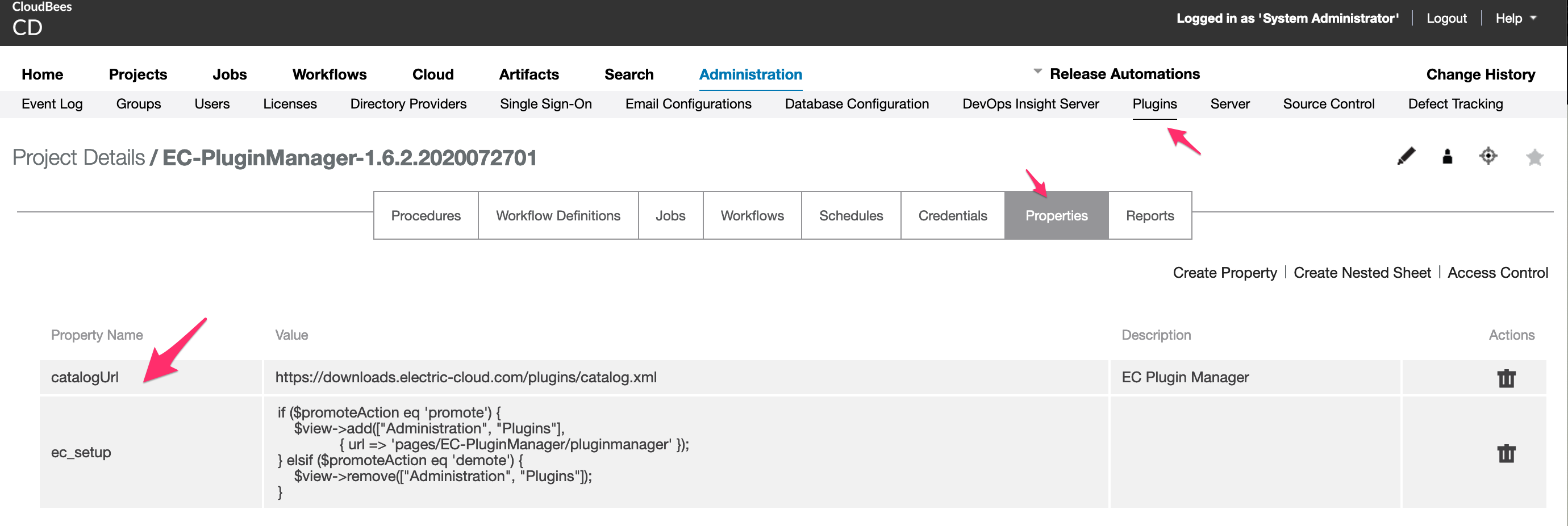This screenshot has width=1568, height=526.
Task: Click Project Details breadcrumb link
Action: point(78,158)
